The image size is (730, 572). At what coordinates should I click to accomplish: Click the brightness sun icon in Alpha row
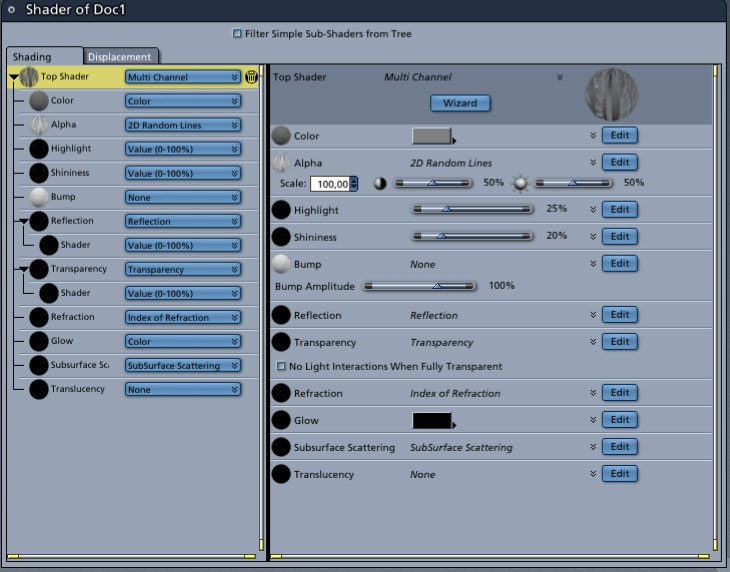click(x=520, y=183)
